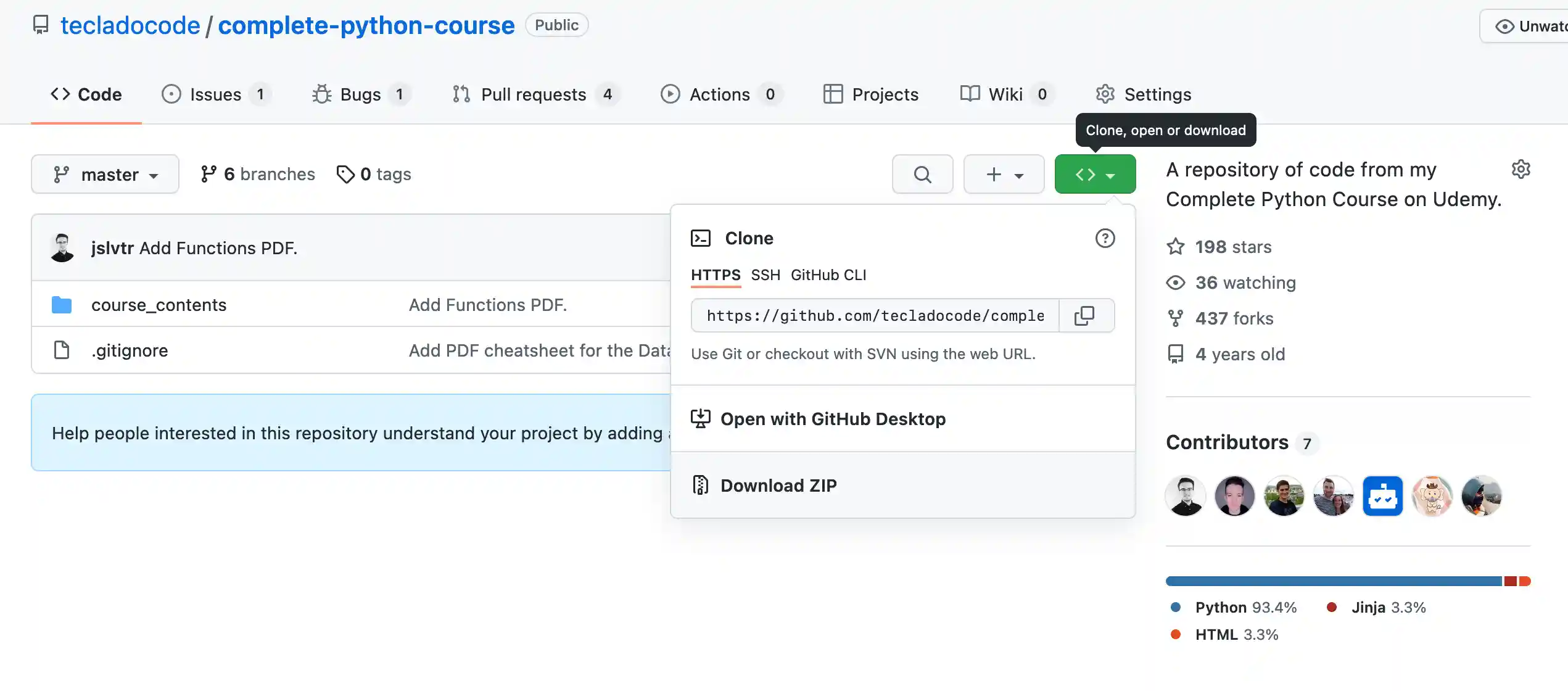Expand the green Code dropdown arrow
Viewport: 1568px width, 691px height.
pyautogui.click(x=1110, y=175)
